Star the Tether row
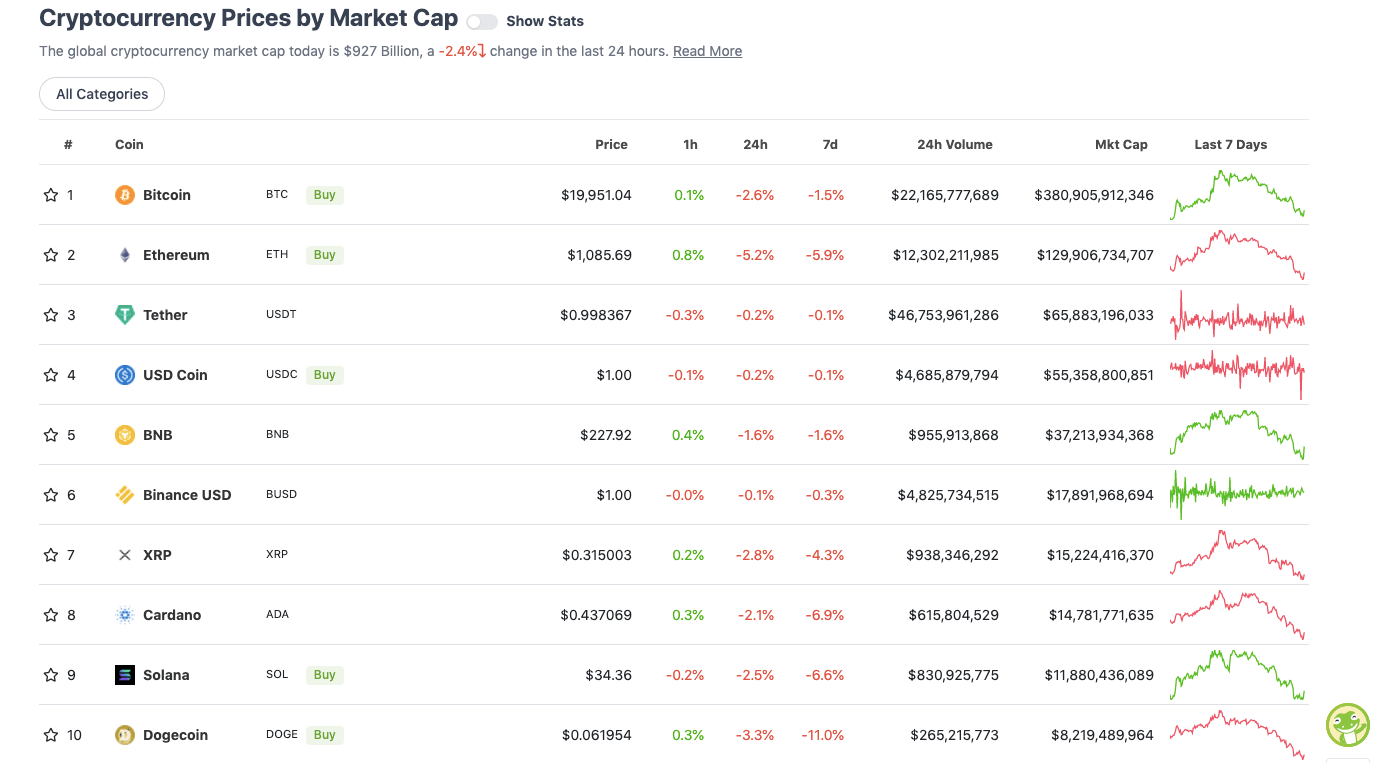1384x763 pixels. (51, 315)
